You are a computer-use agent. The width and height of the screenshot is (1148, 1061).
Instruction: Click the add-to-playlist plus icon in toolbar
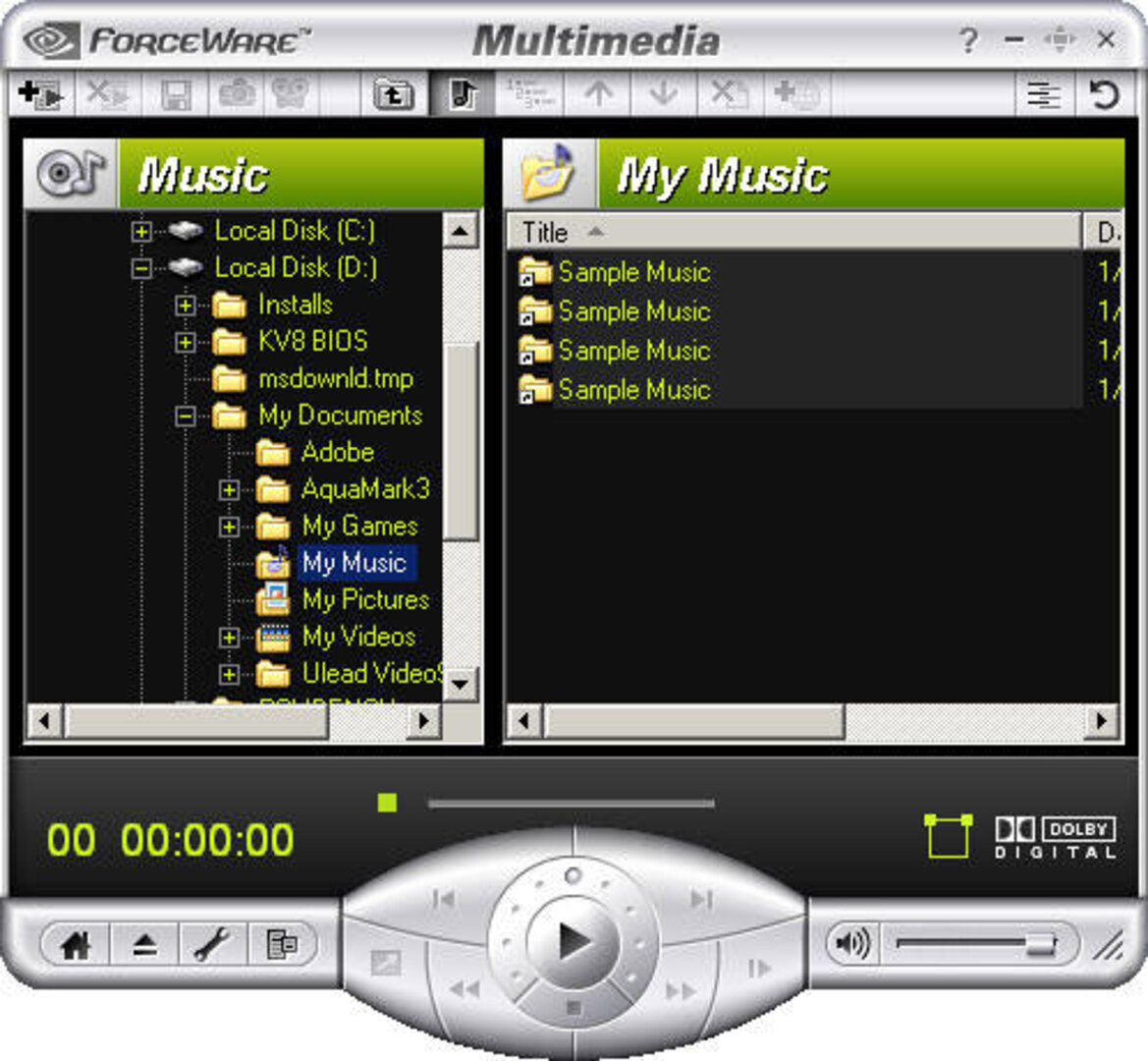pos(41,93)
